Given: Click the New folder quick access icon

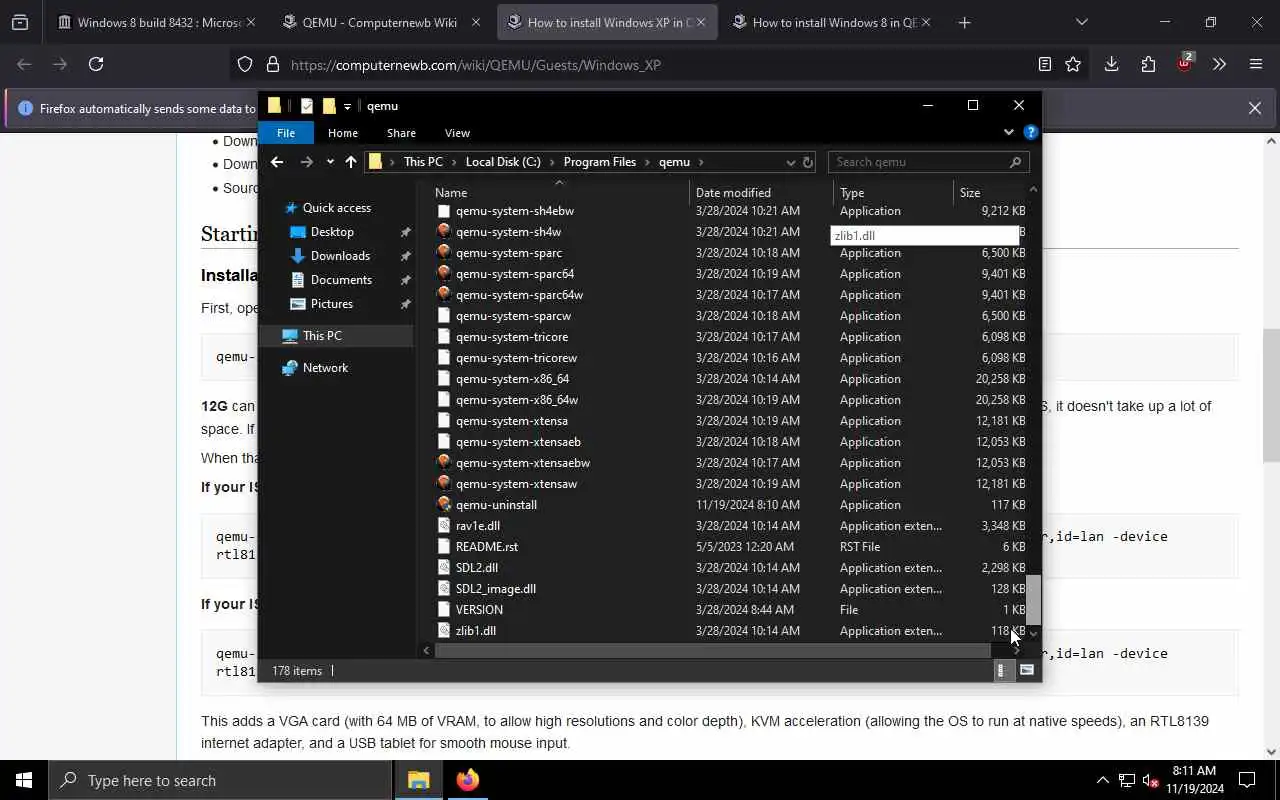Looking at the screenshot, I should pos(329,106).
